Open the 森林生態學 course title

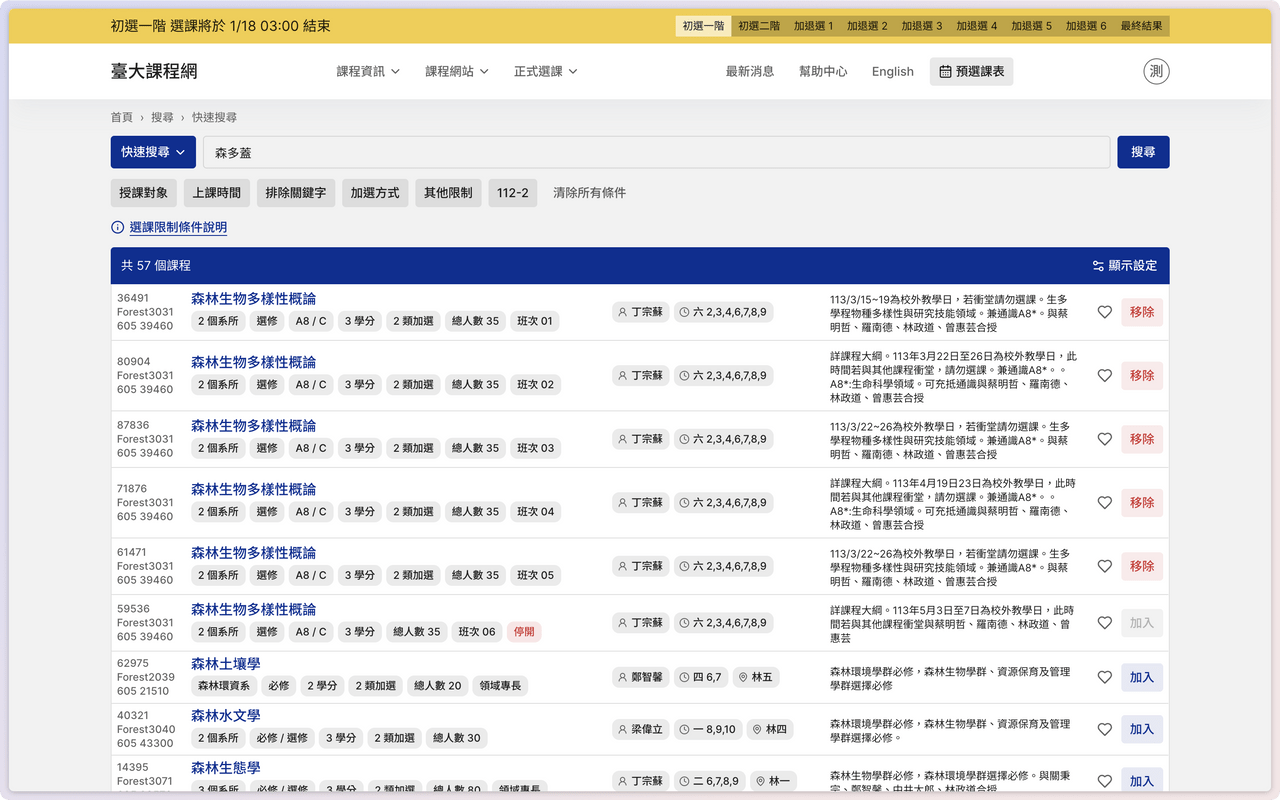tap(226, 768)
